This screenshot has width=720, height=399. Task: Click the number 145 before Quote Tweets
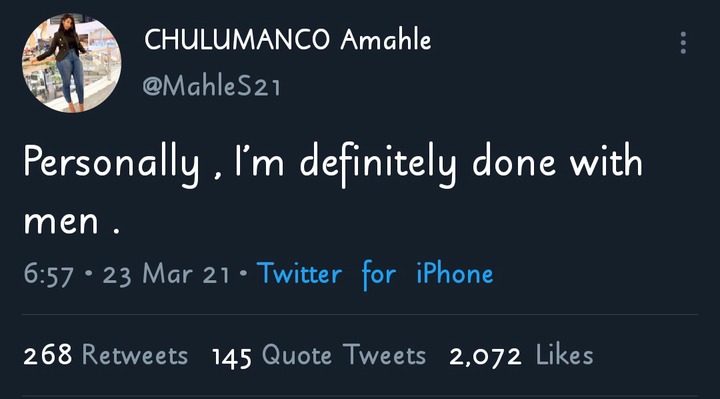coord(231,357)
